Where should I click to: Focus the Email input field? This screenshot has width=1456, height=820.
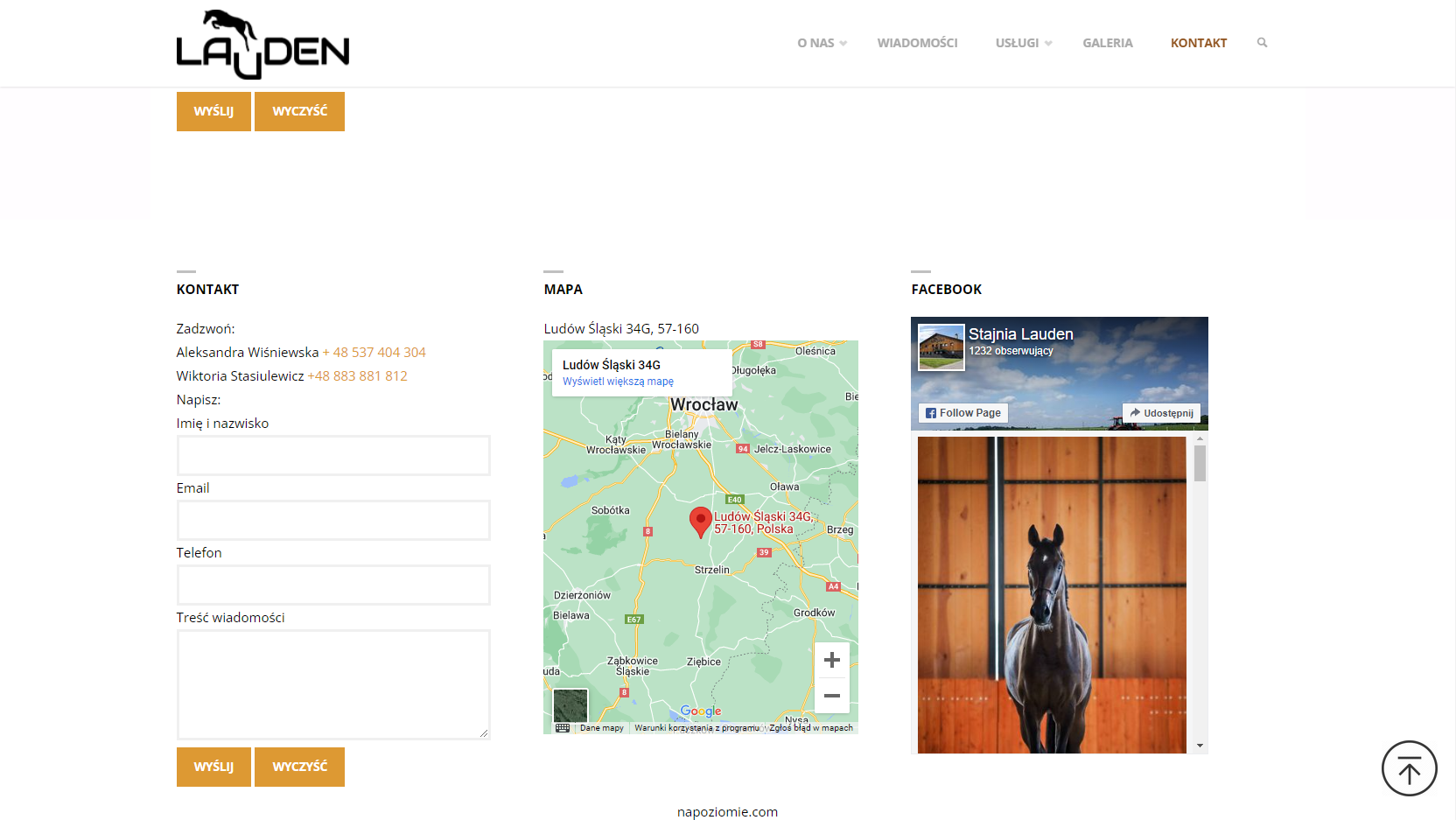tap(333, 520)
